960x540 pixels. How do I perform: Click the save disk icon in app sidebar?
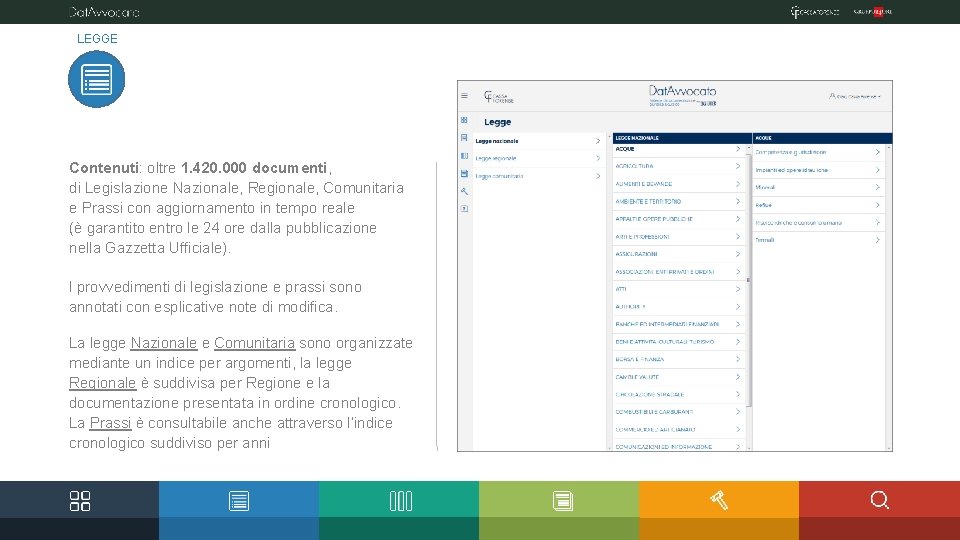tap(464, 173)
